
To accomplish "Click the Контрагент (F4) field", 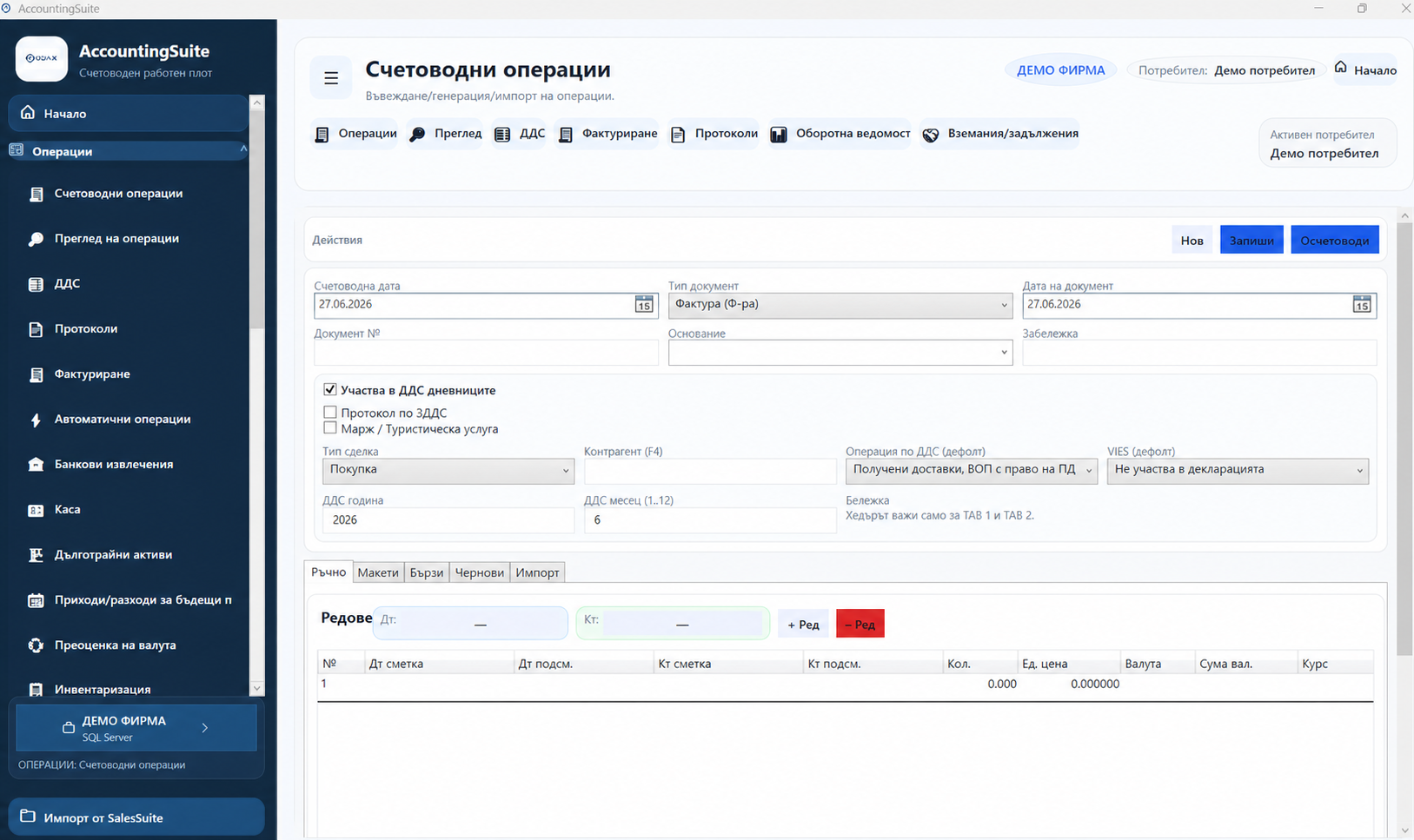I will click(x=710, y=471).
